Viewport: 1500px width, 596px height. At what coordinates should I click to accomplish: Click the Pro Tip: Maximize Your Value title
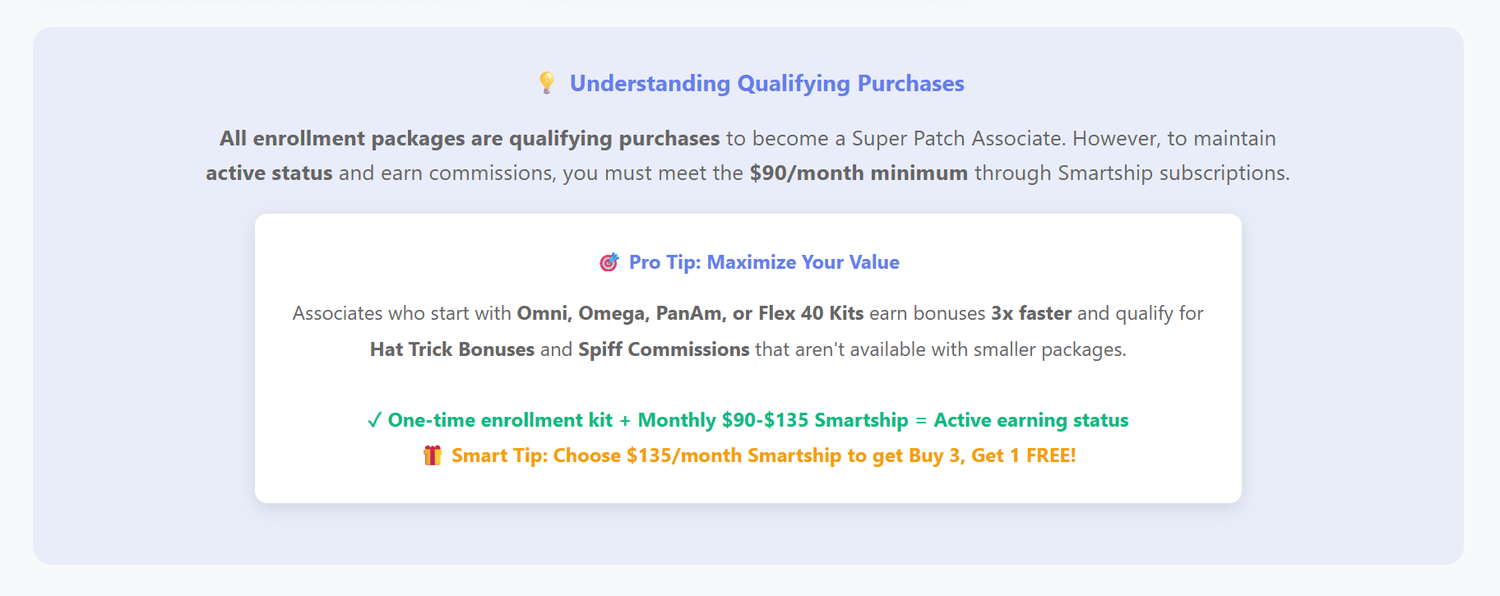(764, 263)
